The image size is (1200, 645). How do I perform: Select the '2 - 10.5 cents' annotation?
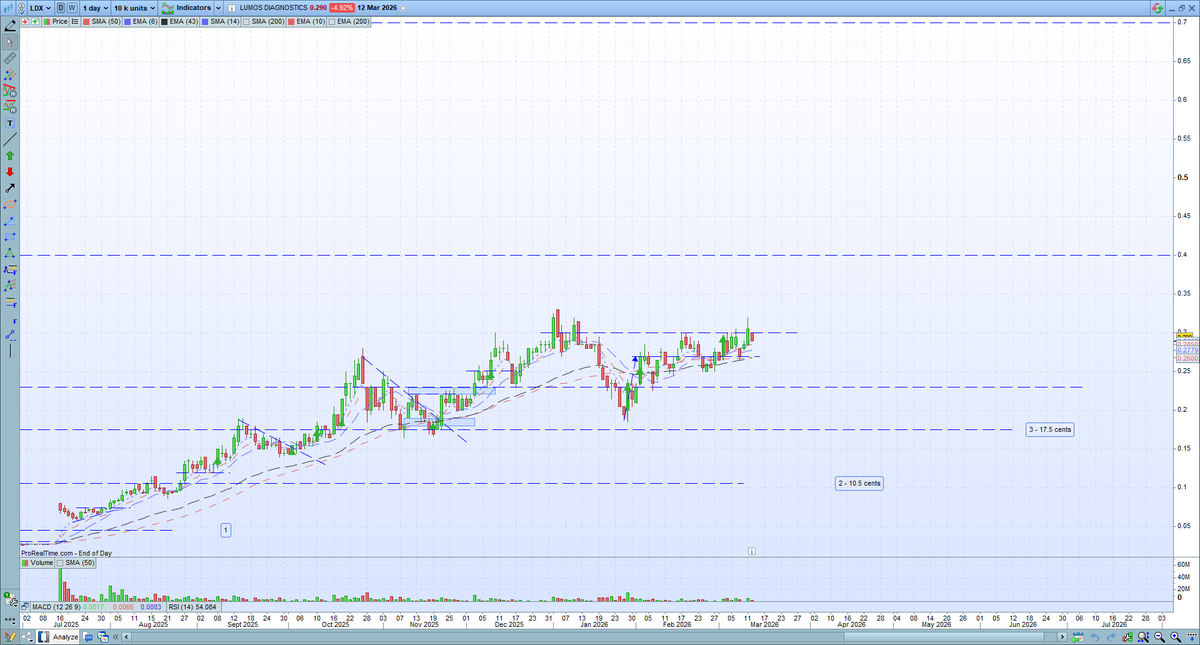click(x=860, y=483)
